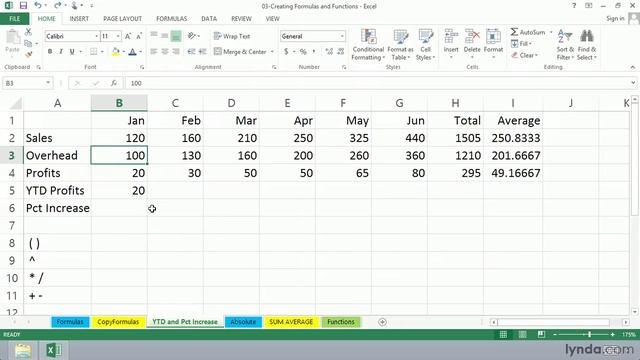
Task: Click the Delete cells icon
Action: coord(472,36)
